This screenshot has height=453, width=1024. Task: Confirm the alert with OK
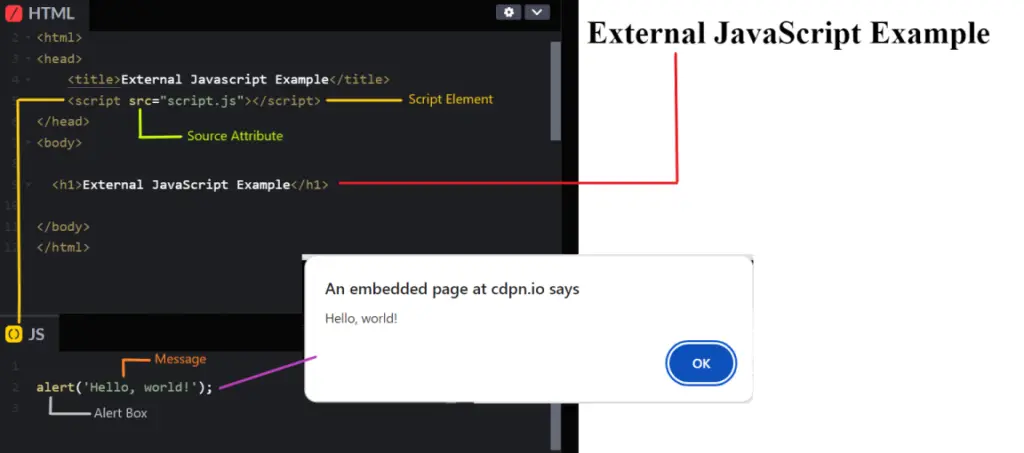point(701,364)
